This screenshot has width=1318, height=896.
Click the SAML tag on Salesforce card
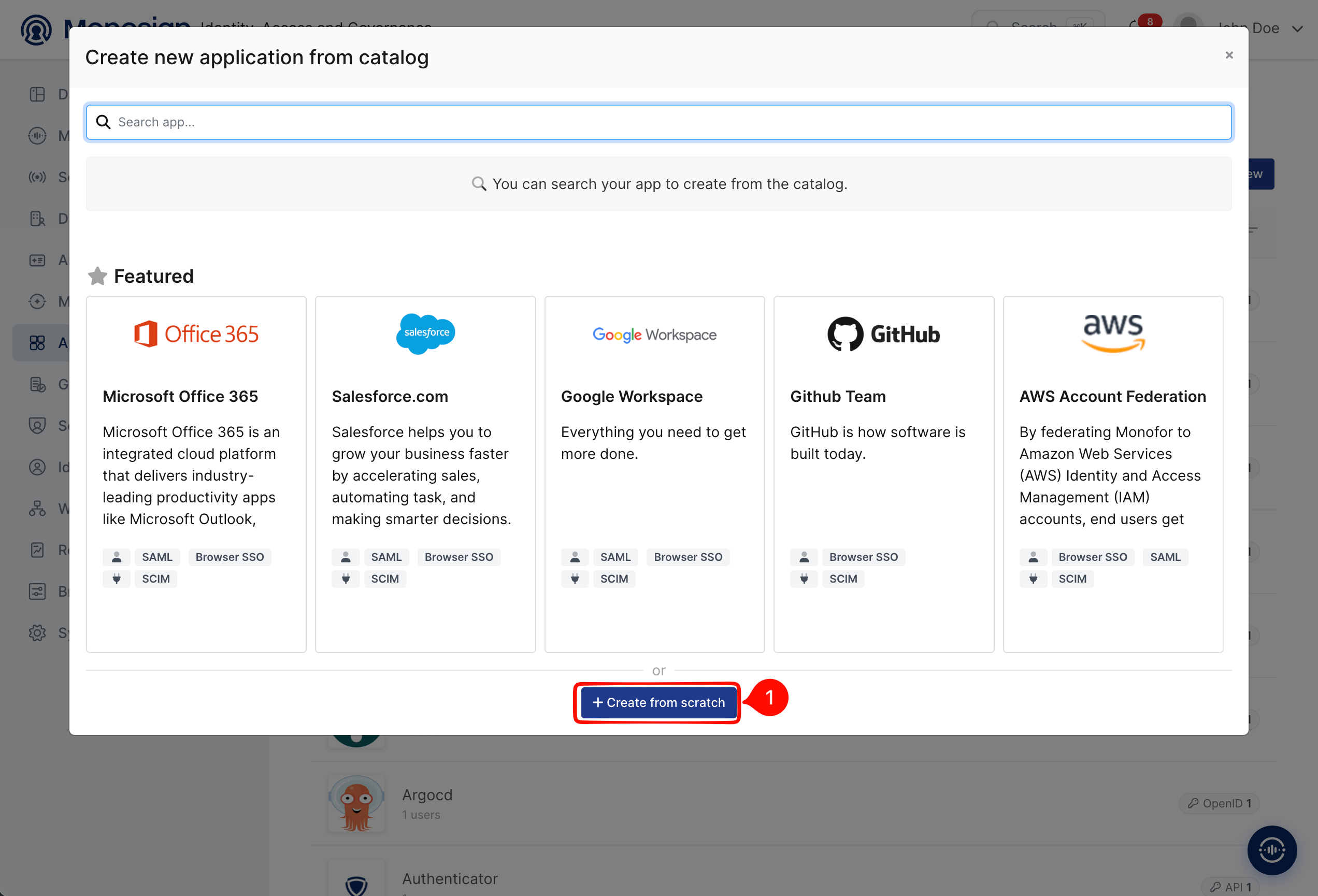(x=386, y=557)
